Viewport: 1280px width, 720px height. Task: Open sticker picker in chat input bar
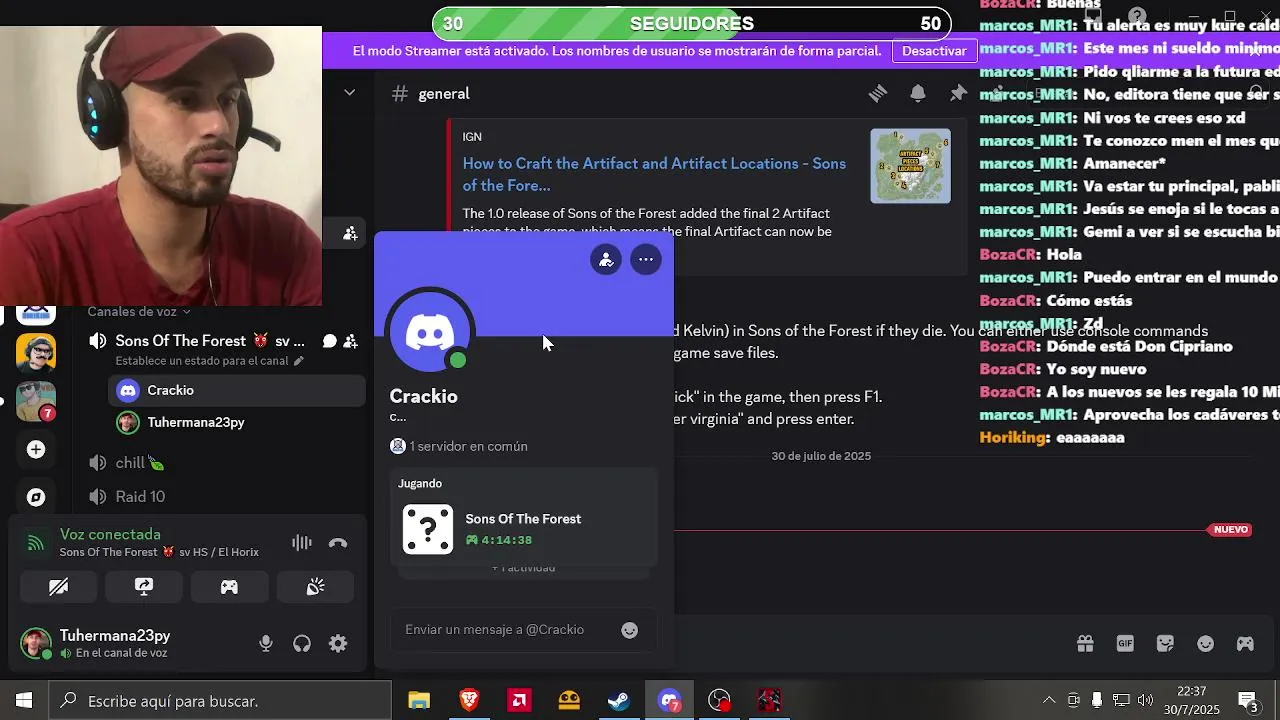tap(1165, 644)
